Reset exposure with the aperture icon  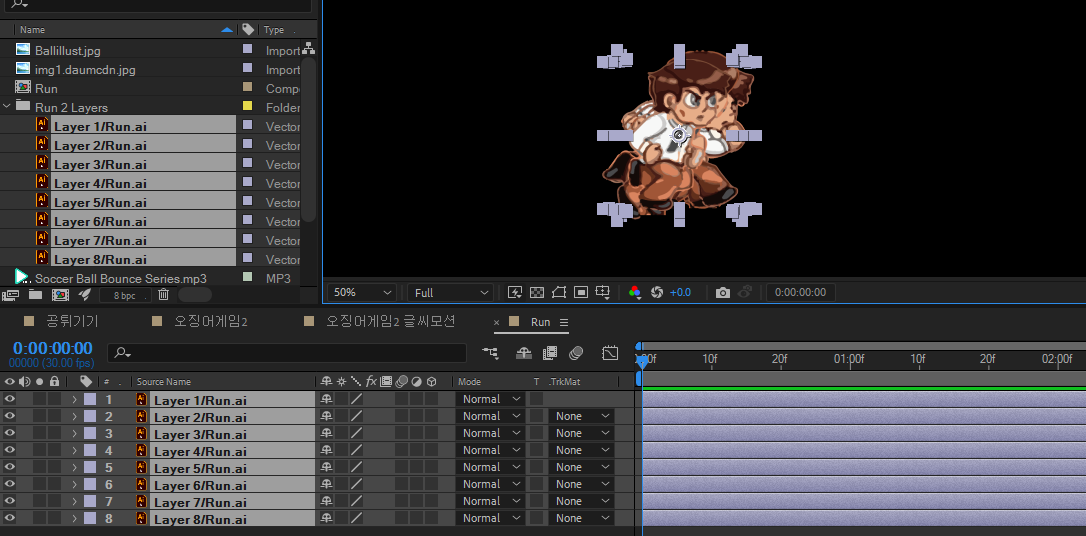click(657, 292)
